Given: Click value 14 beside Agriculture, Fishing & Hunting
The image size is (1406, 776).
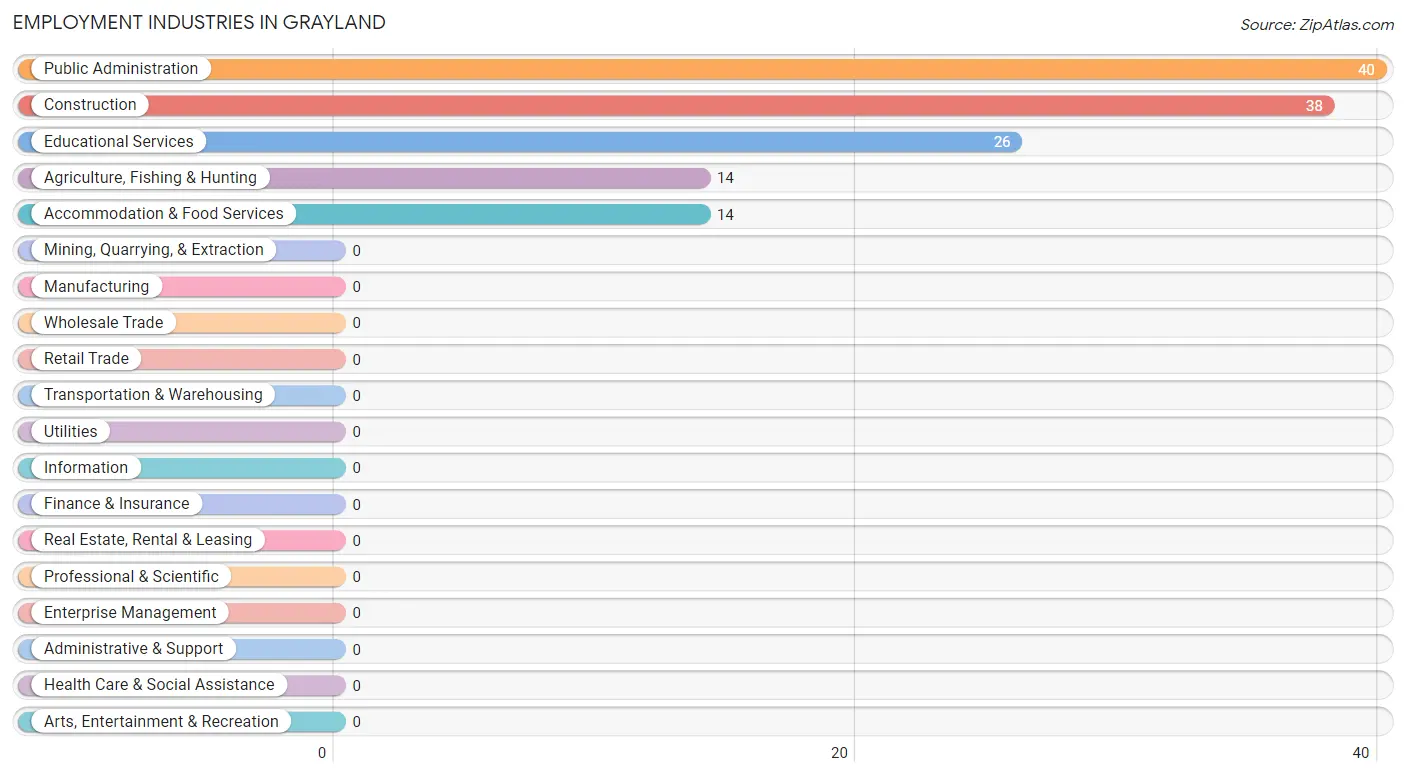Looking at the screenshot, I should [725, 178].
